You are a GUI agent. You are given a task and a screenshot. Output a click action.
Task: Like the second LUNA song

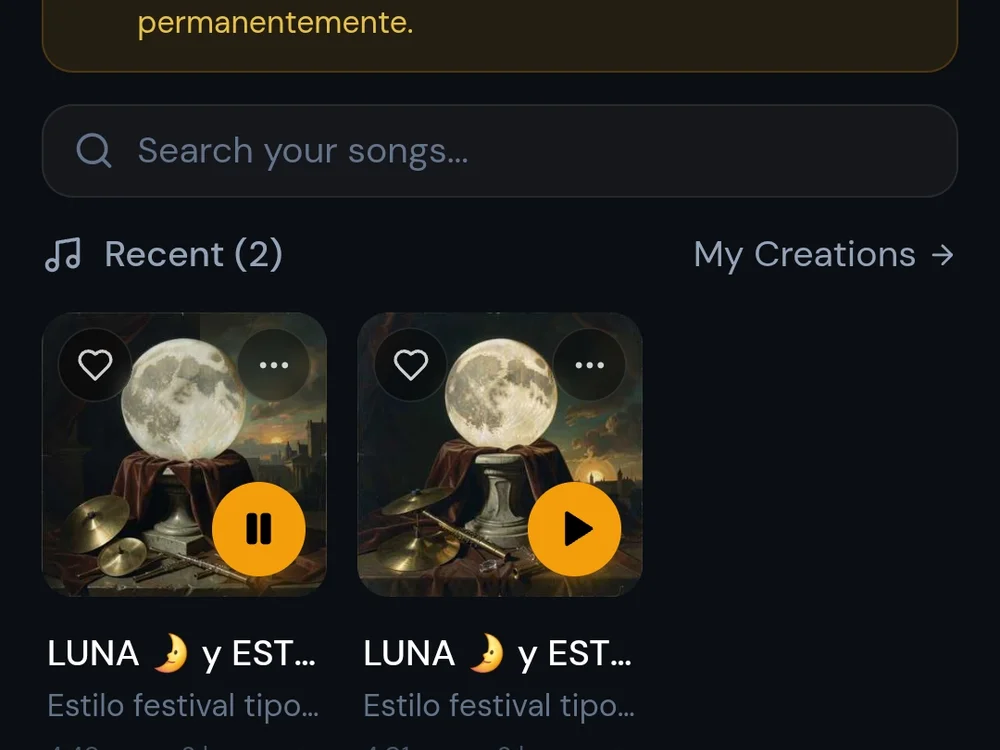[411, 365]
